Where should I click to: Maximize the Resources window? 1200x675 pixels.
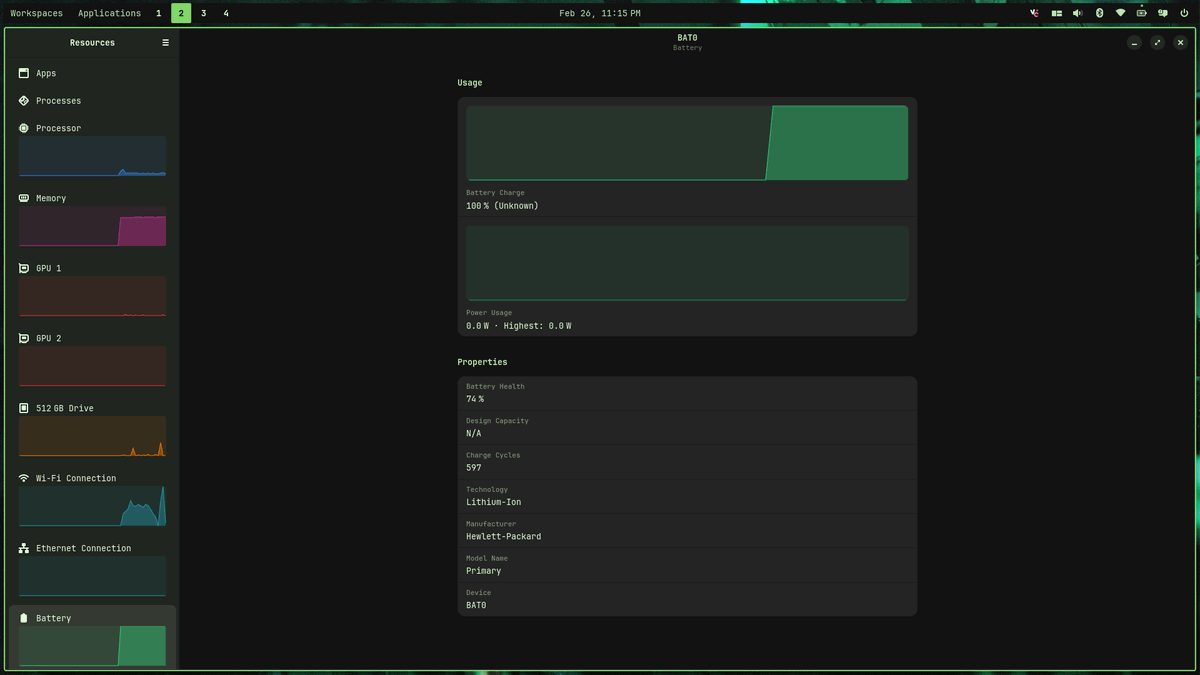1157,43
